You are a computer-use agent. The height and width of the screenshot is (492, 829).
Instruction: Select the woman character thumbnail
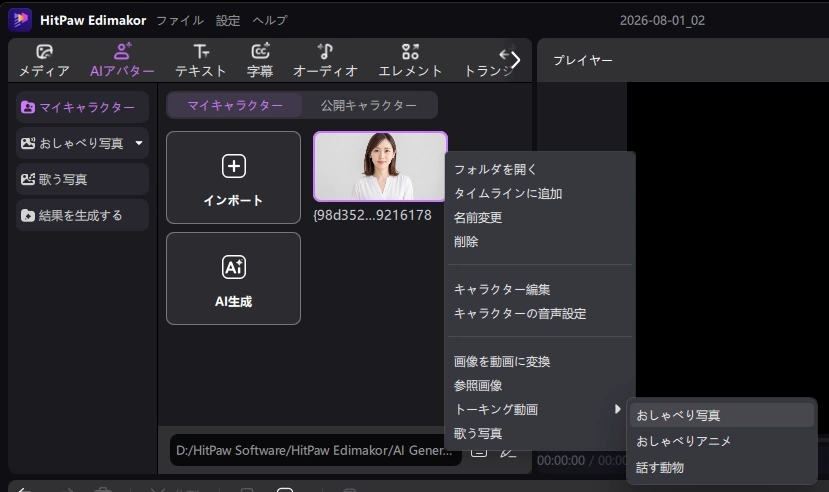coord(380,166)
